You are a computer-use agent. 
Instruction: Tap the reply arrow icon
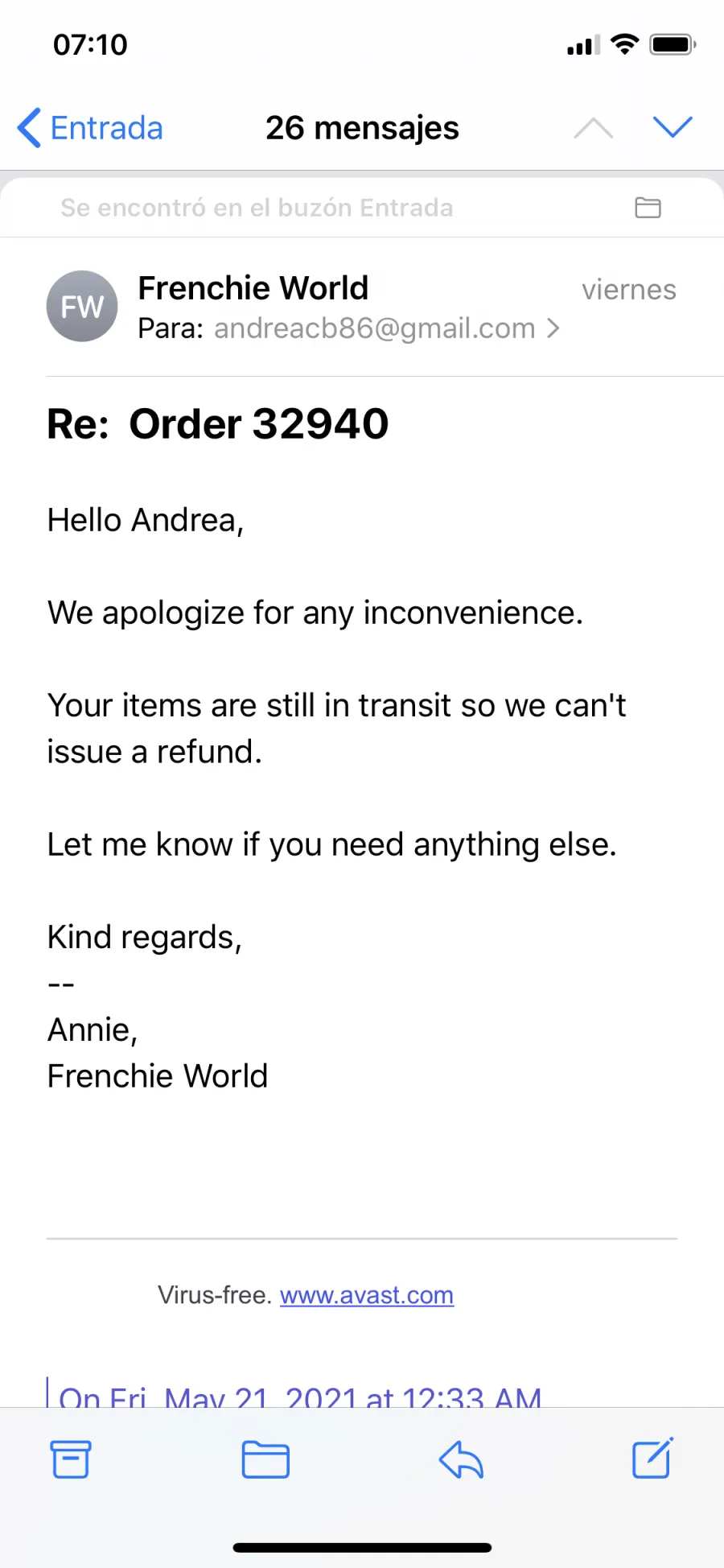(461, 1459)
